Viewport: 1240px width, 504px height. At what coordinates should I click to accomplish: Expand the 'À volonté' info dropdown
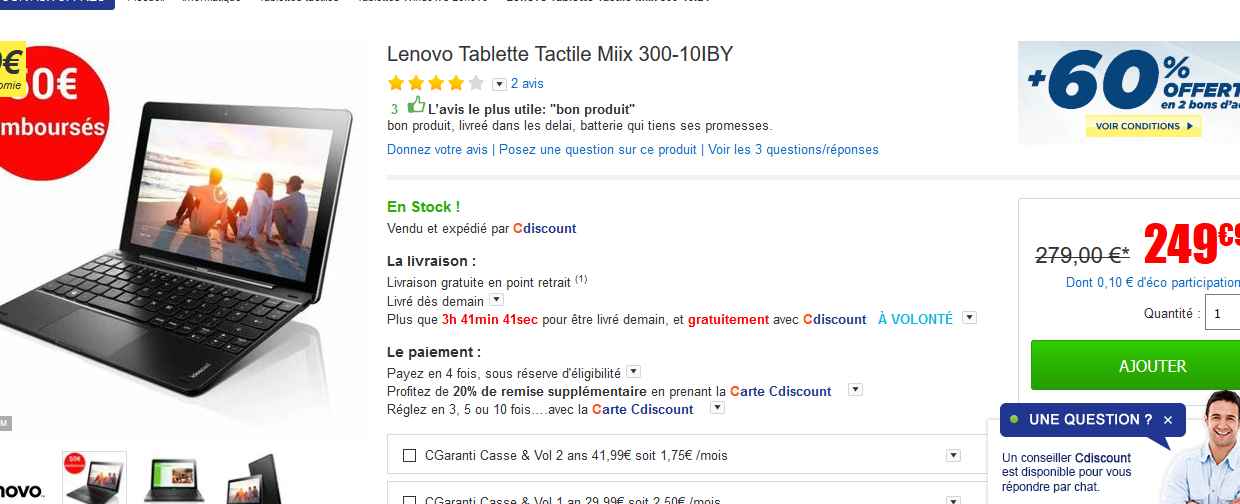point(968,318)
